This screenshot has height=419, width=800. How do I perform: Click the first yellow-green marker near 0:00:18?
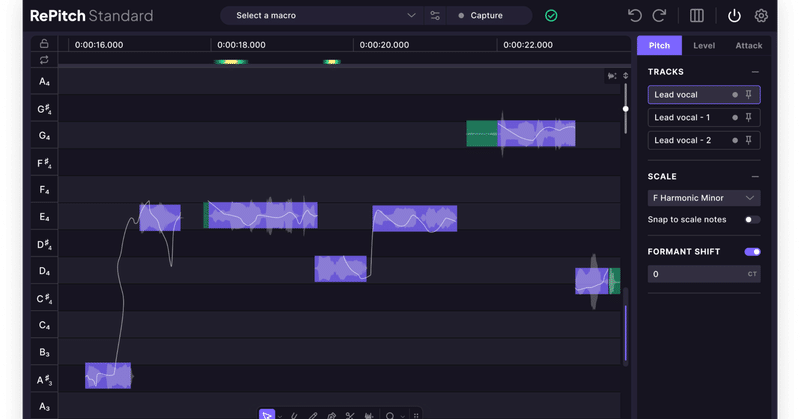click(231, 62)
